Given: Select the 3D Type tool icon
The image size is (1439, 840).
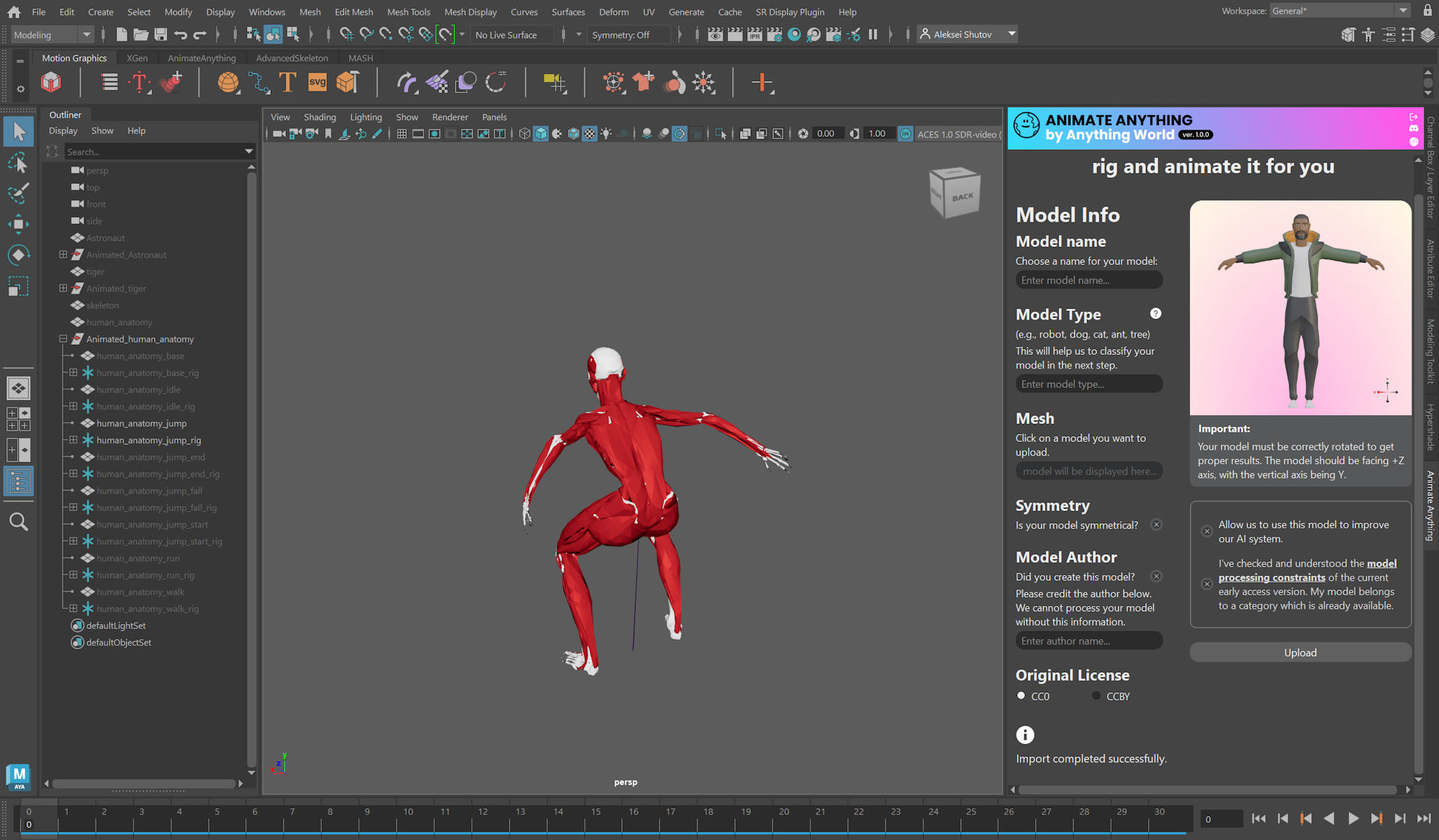Looking at the screenshot, I should [287, 83].
